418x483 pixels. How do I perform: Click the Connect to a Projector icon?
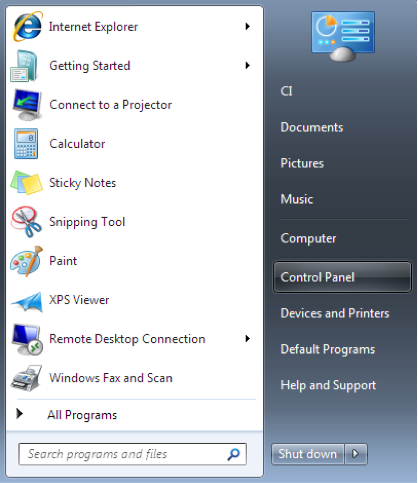pos(27,105)
